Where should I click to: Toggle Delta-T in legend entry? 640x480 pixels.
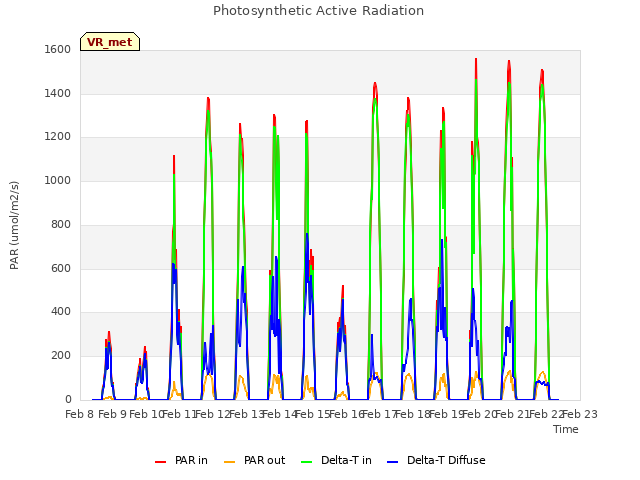pyautogui.click(x=336, y=460)
